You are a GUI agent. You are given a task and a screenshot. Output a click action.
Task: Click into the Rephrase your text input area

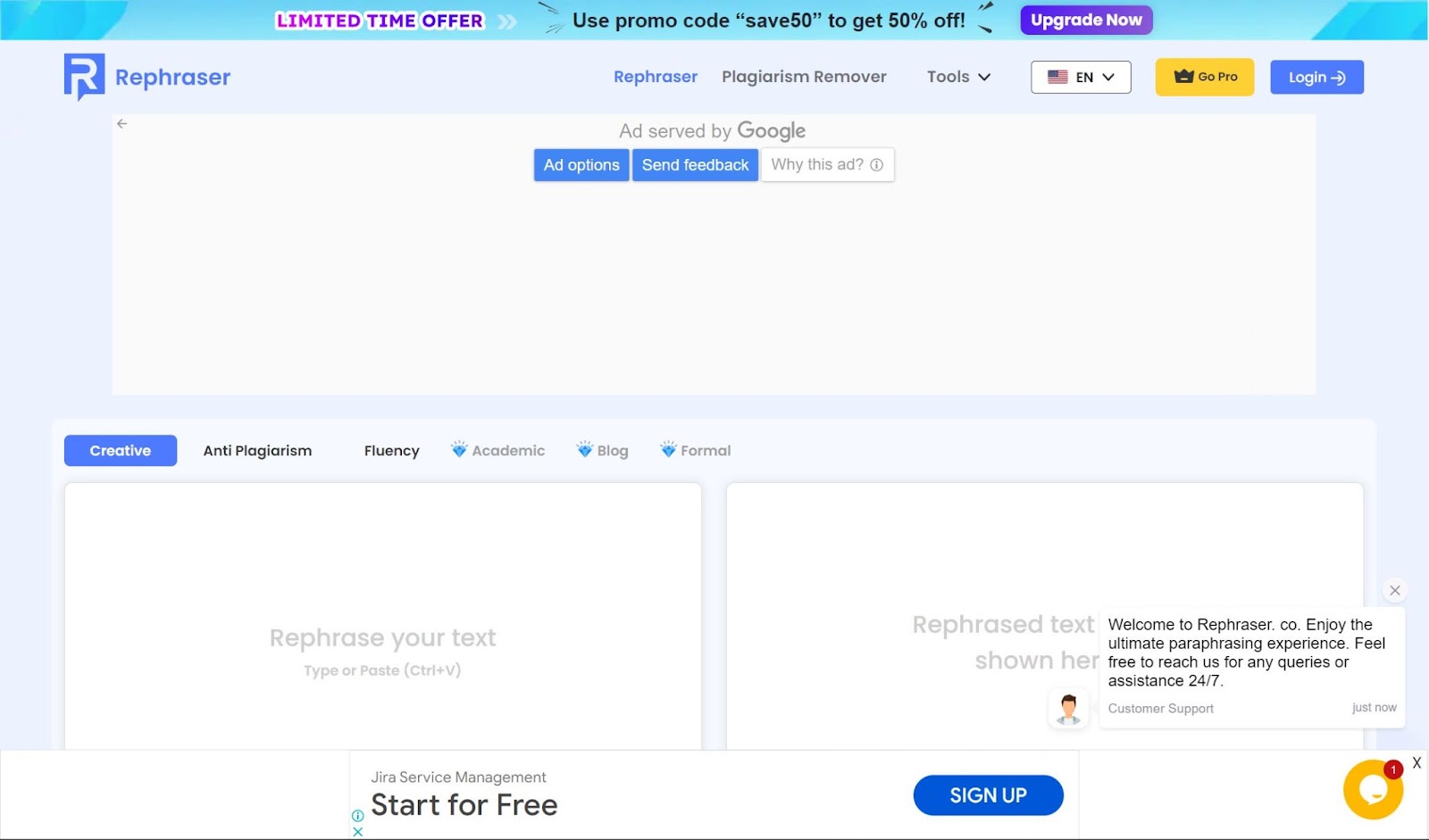point(382,616)
